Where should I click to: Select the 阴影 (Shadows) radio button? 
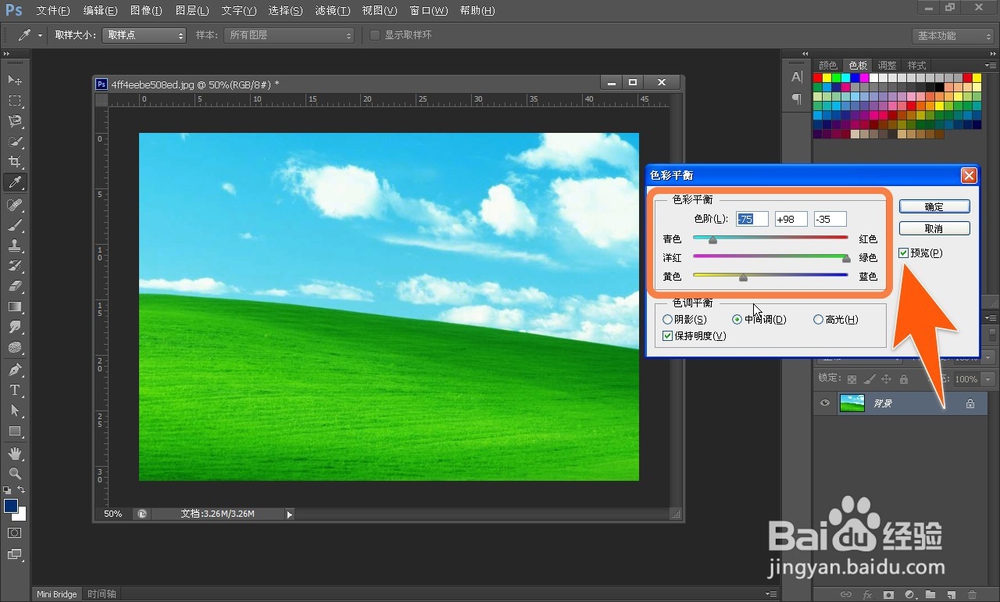point(668,319)
